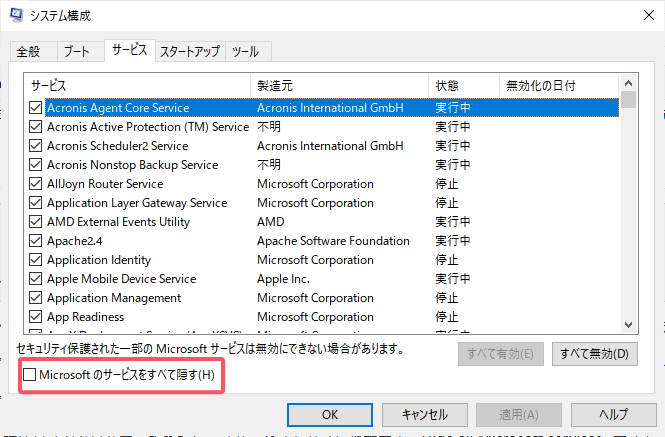This screenshot has height=437, width=665.
Task: Switch to the 全般 tab
Action: coord(29,51)
